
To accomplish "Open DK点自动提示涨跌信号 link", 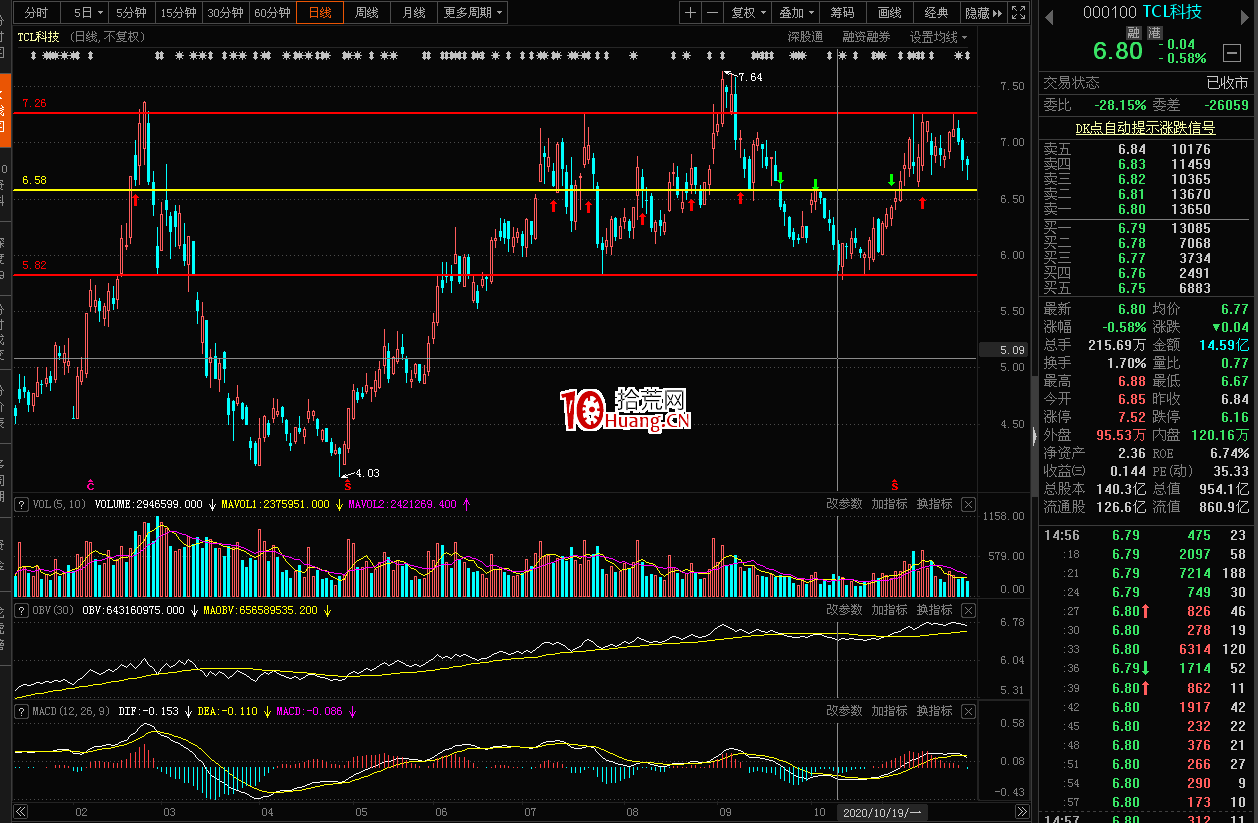I will point(1145,128).
